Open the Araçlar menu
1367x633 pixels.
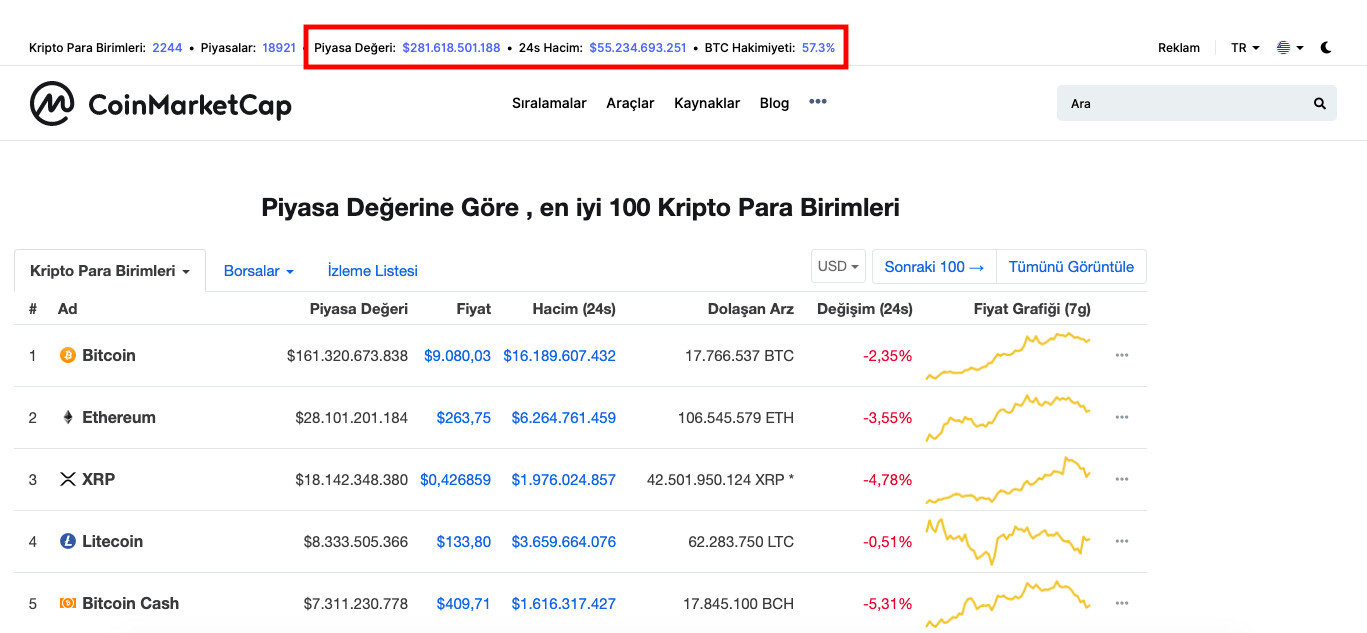click(630, 103)
